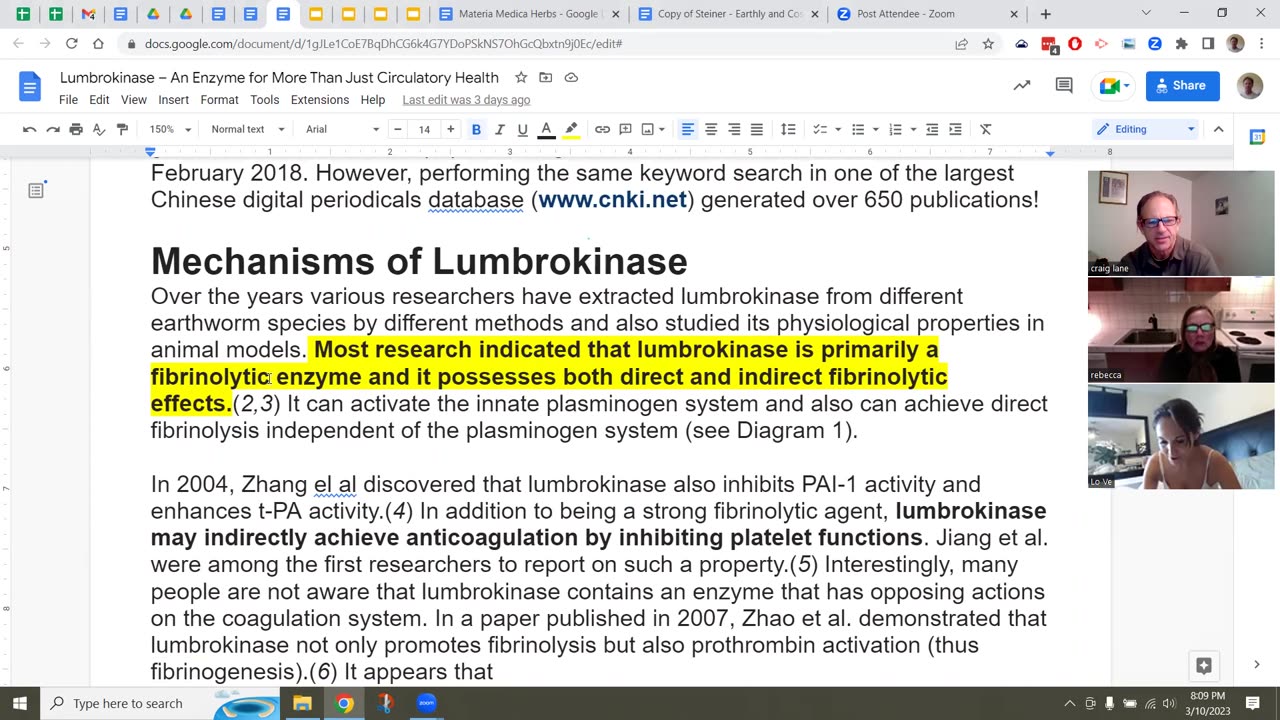The image size is (1280, 720).
Task: Open the zoom level dropdown
Action: pyautogui.click(x=169, y=129)
